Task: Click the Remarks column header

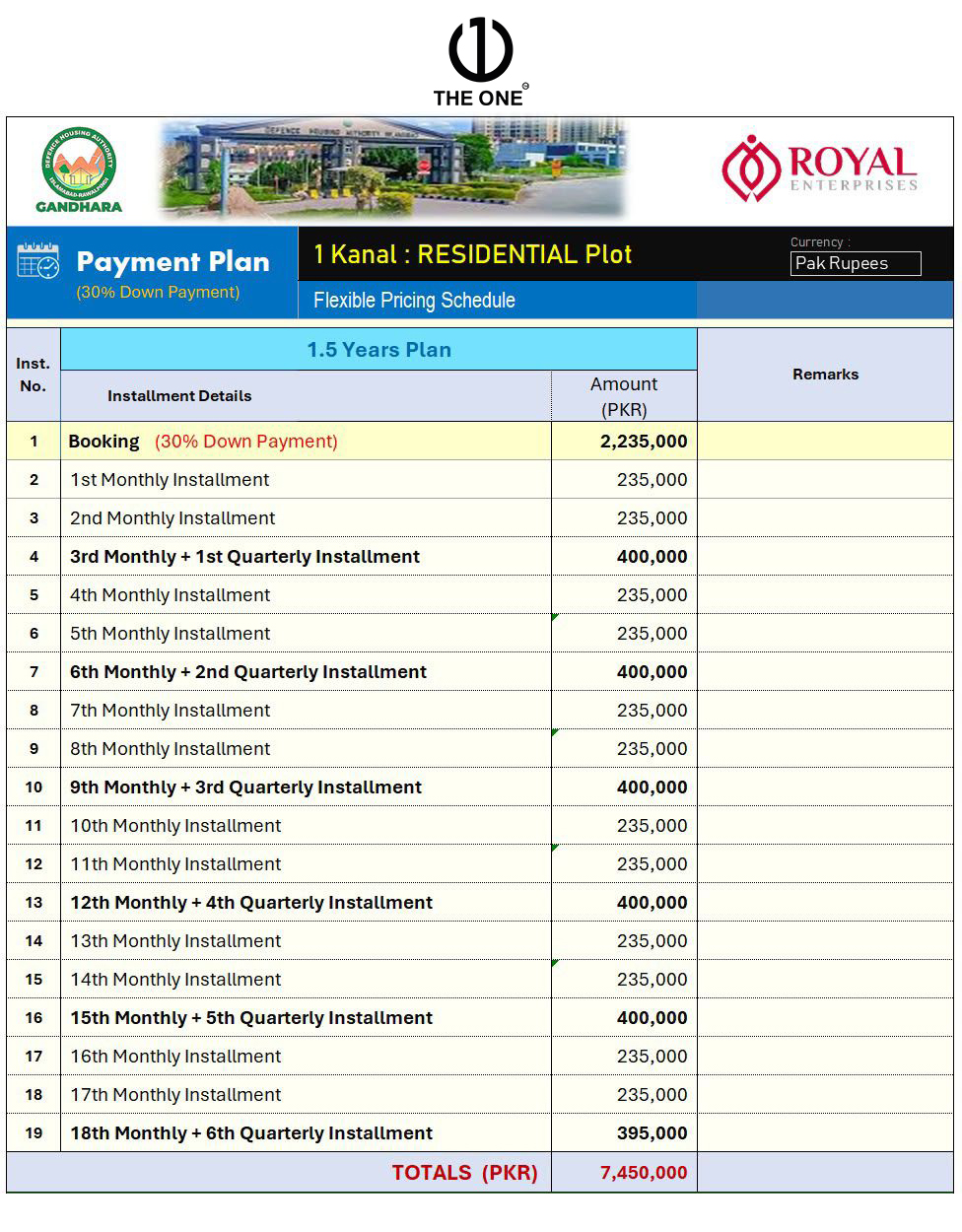Action: tap(825, 375)
